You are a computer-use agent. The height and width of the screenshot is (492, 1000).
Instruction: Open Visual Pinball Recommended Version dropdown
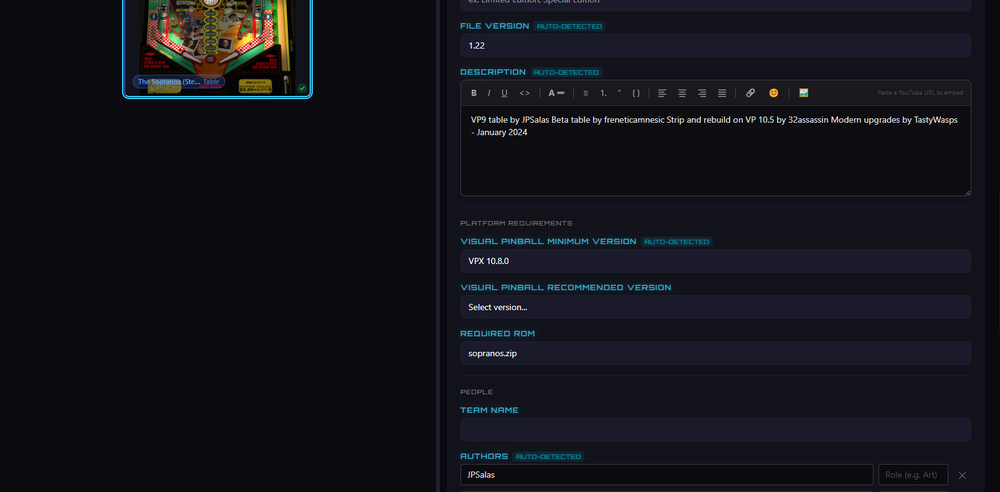point(716,307)
